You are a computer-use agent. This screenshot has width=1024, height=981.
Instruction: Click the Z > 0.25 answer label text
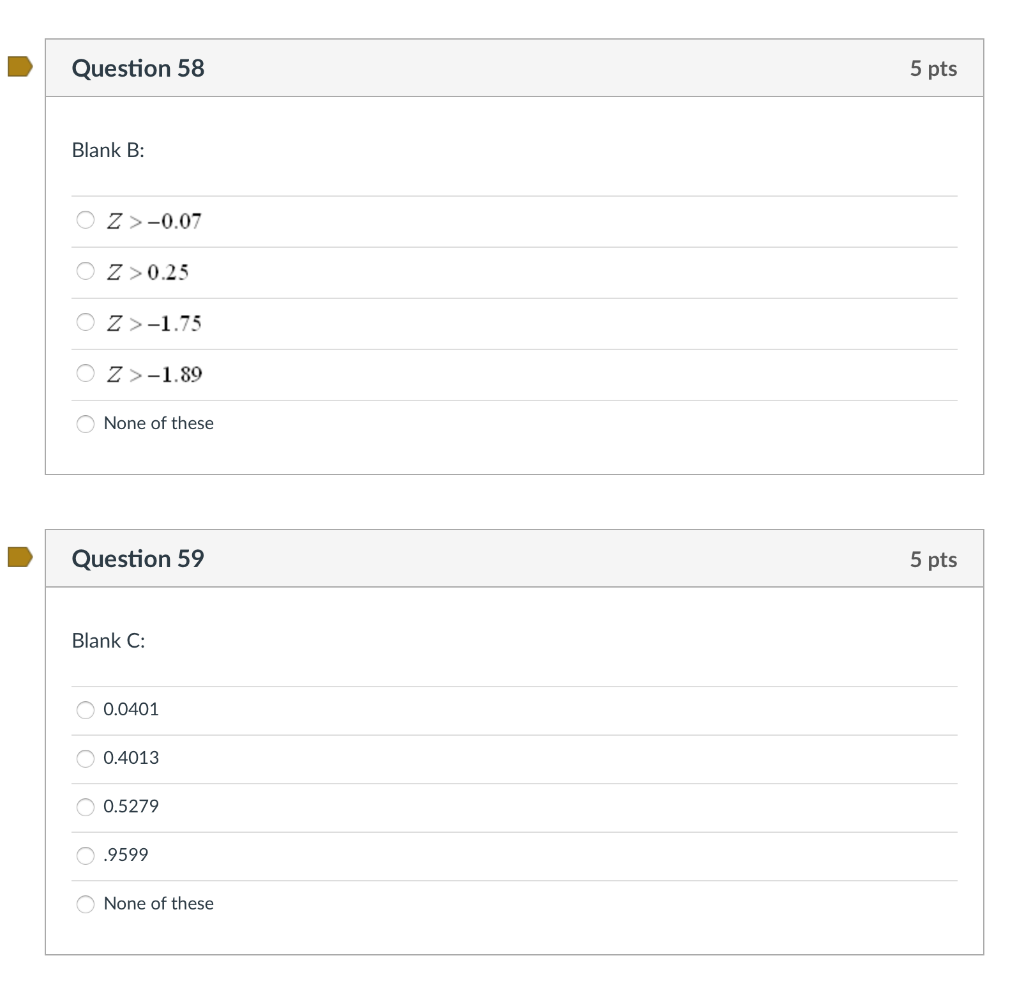pos(147,271)
